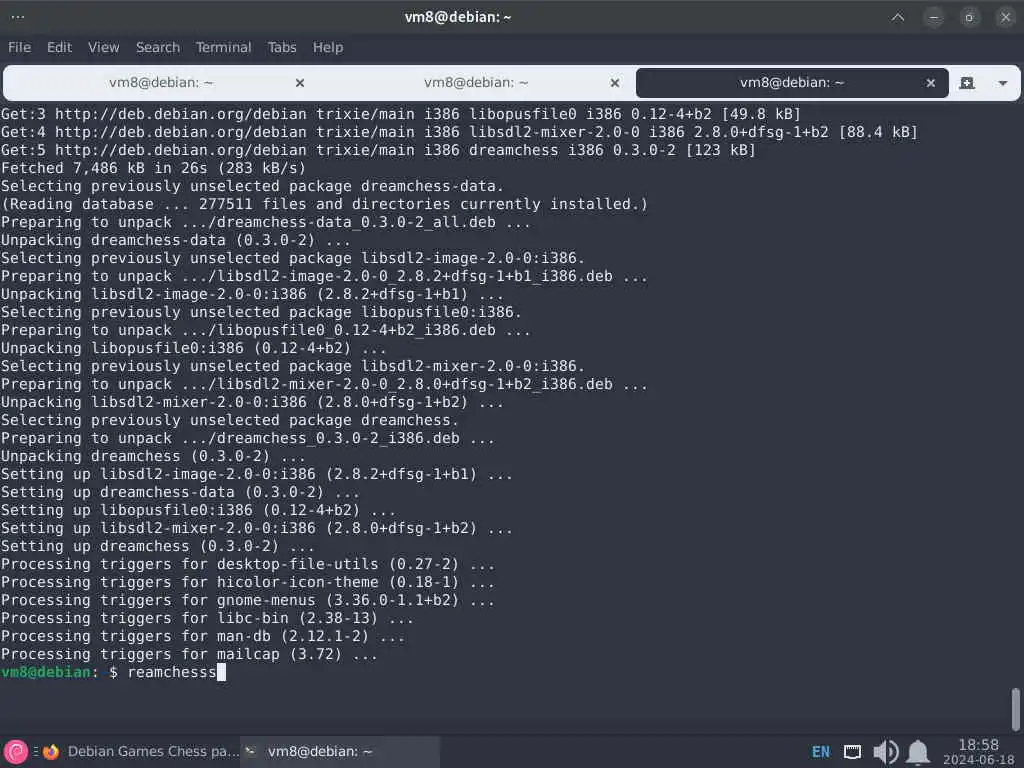
Task: Click 'Processing triggers for mailcap' line
Action: [x=189, y=654]
